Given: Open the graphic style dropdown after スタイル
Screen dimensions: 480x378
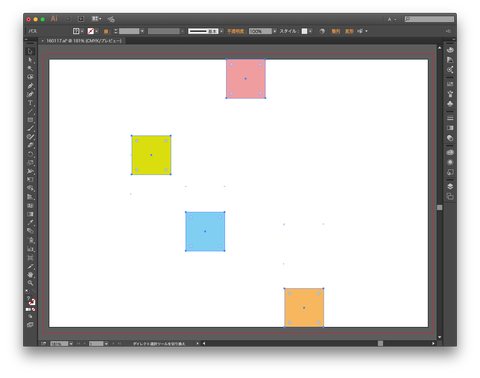Looking at the screenshot, I should point(310,31).
